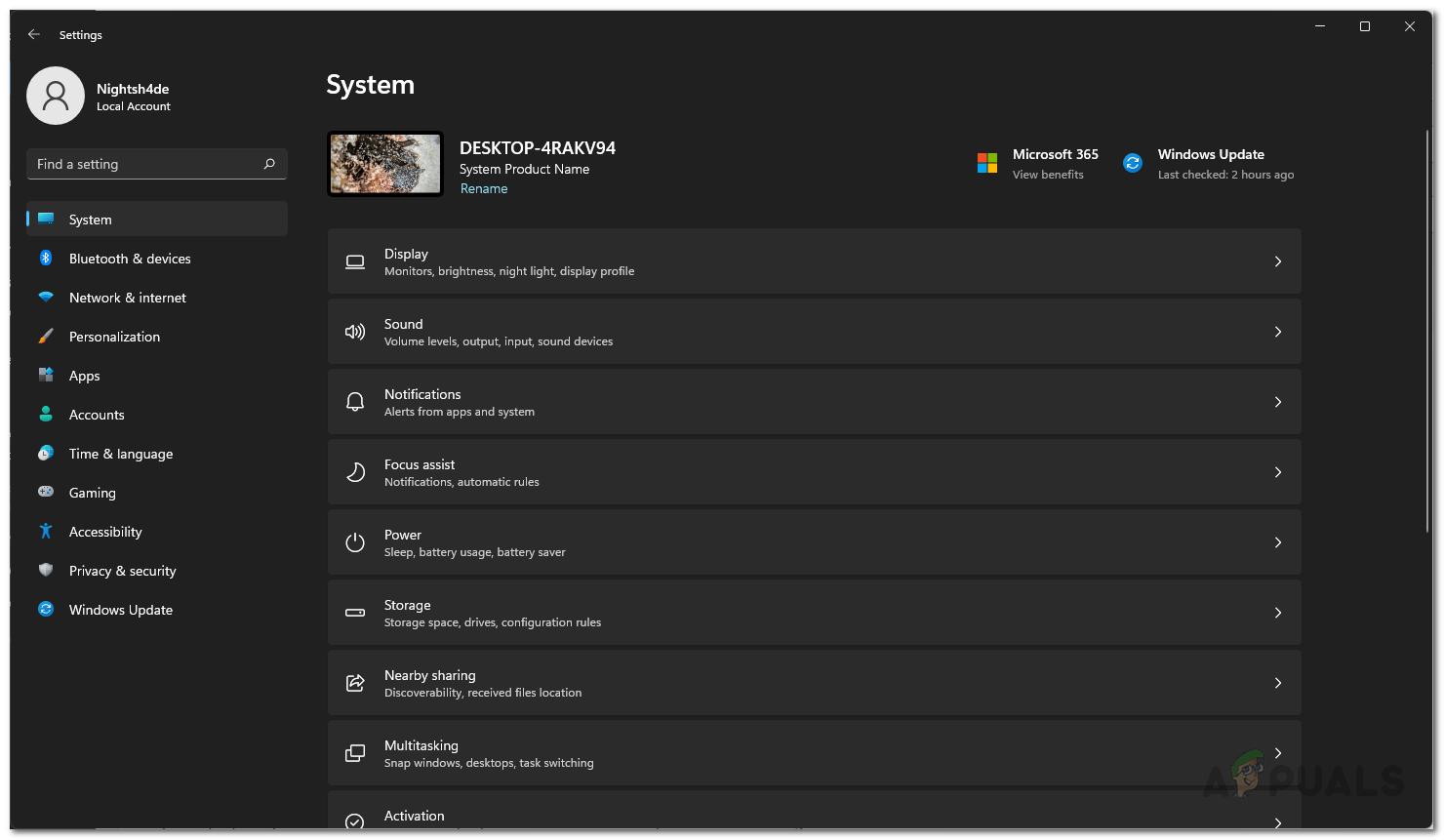
Task: Open Storage settings via its chevron
Action: tap(1277, 612)
